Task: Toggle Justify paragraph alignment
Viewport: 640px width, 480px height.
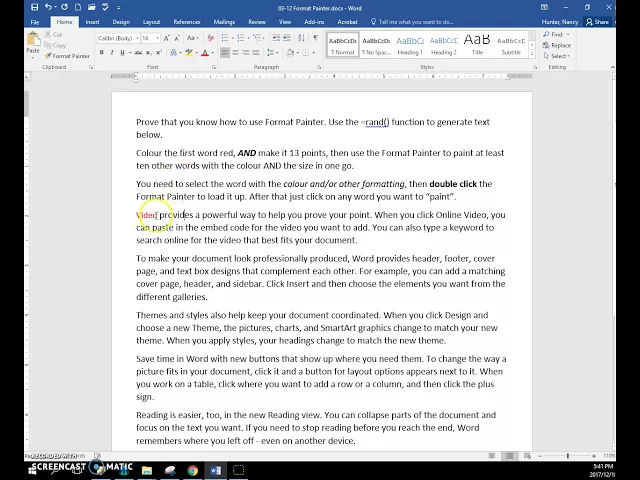Action: (x=256, y=53)
